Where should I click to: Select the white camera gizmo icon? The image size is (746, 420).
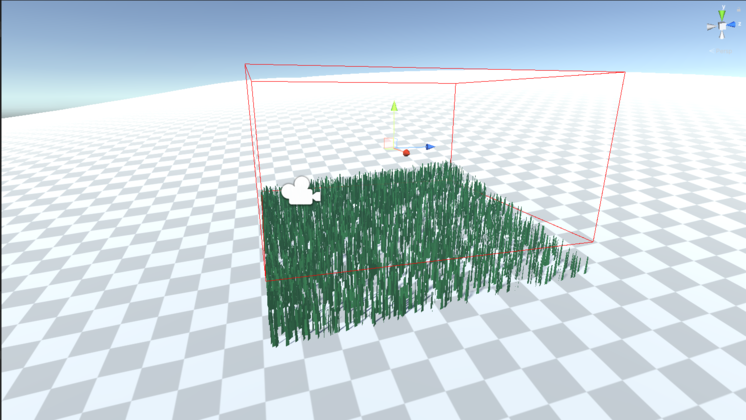299,191
